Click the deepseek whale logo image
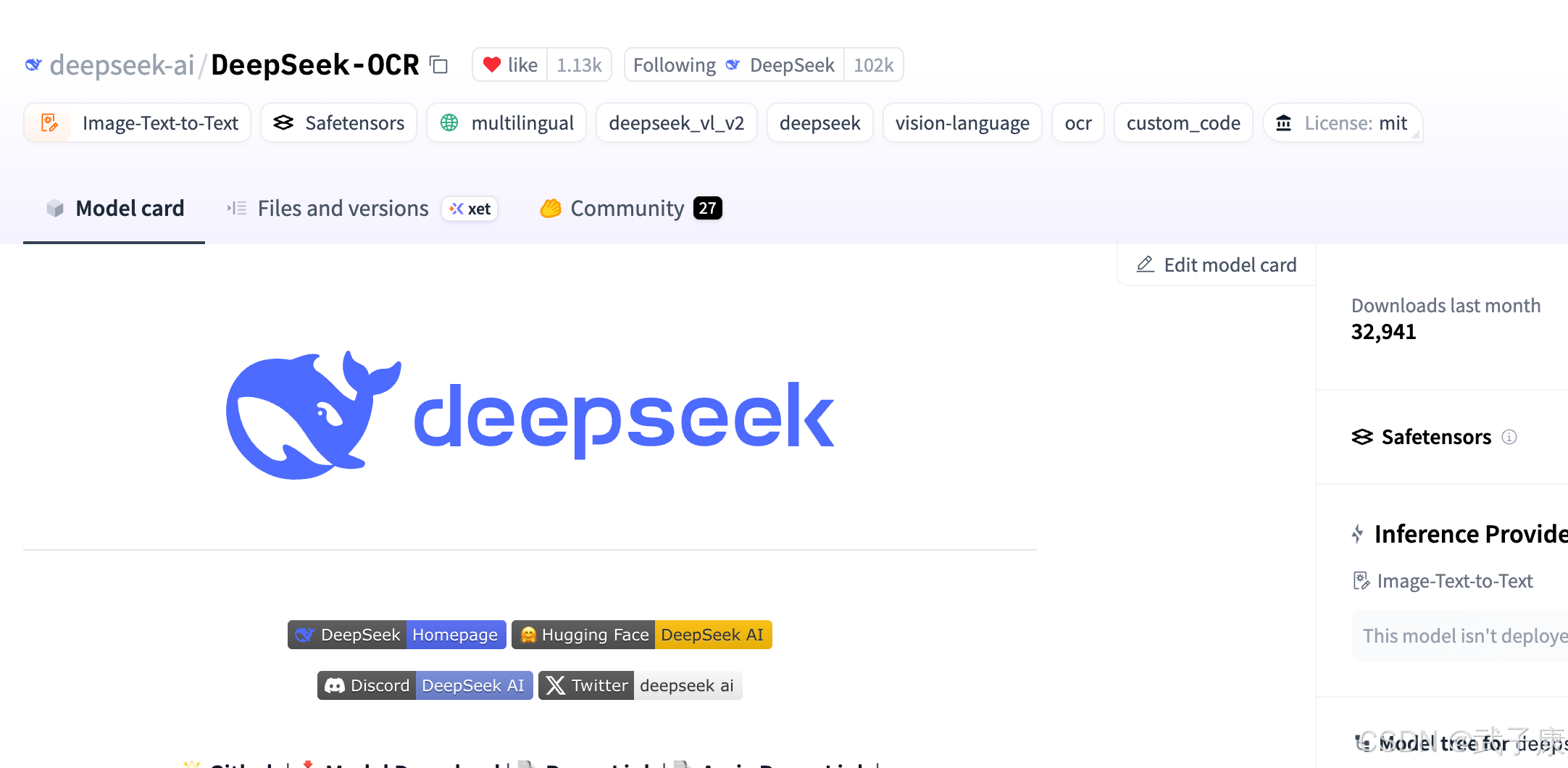This screenshot has width=1568, height=768. [x=530, y=415]
